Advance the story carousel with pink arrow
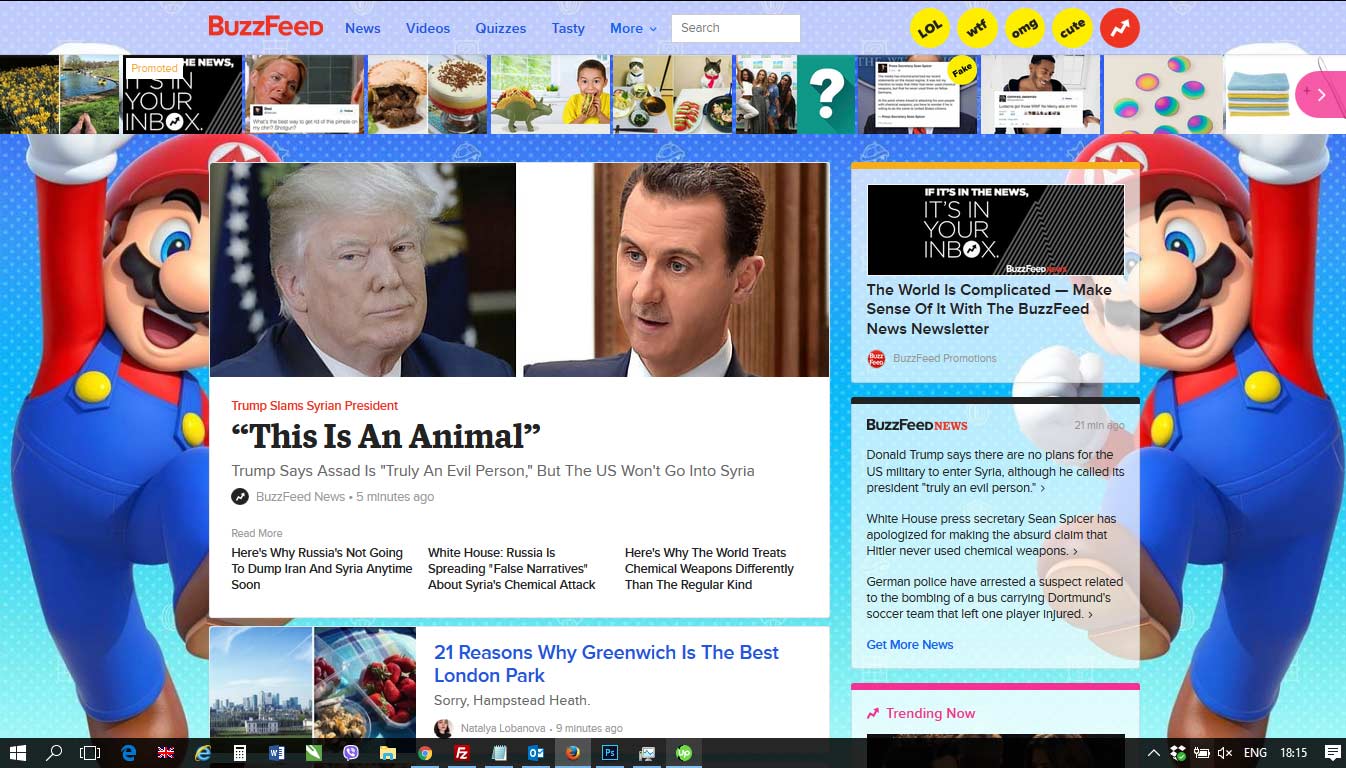Screen dimensions: 1346x768 [1320, 95]
